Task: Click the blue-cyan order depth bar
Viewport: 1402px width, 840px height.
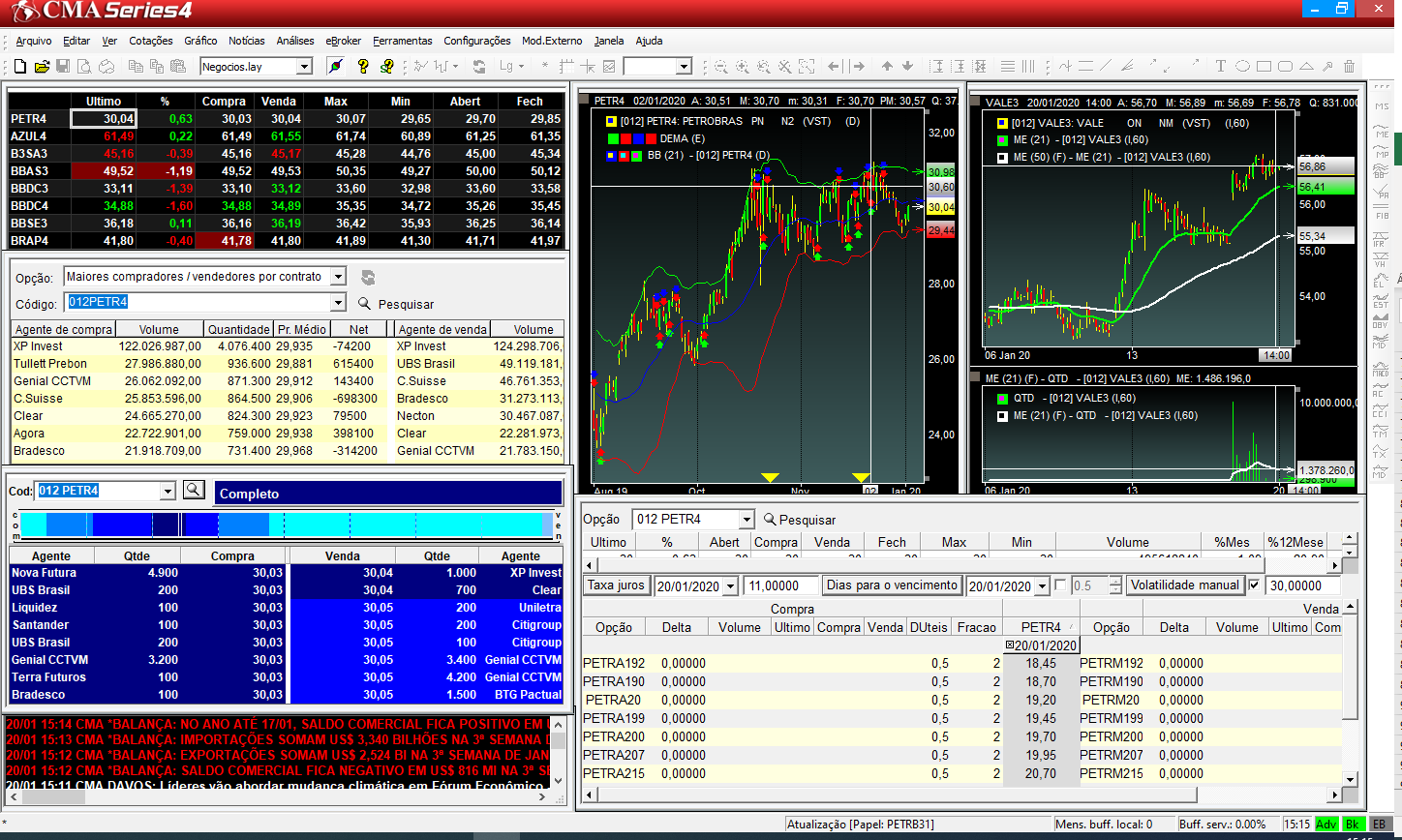Action: pos(286,525)
